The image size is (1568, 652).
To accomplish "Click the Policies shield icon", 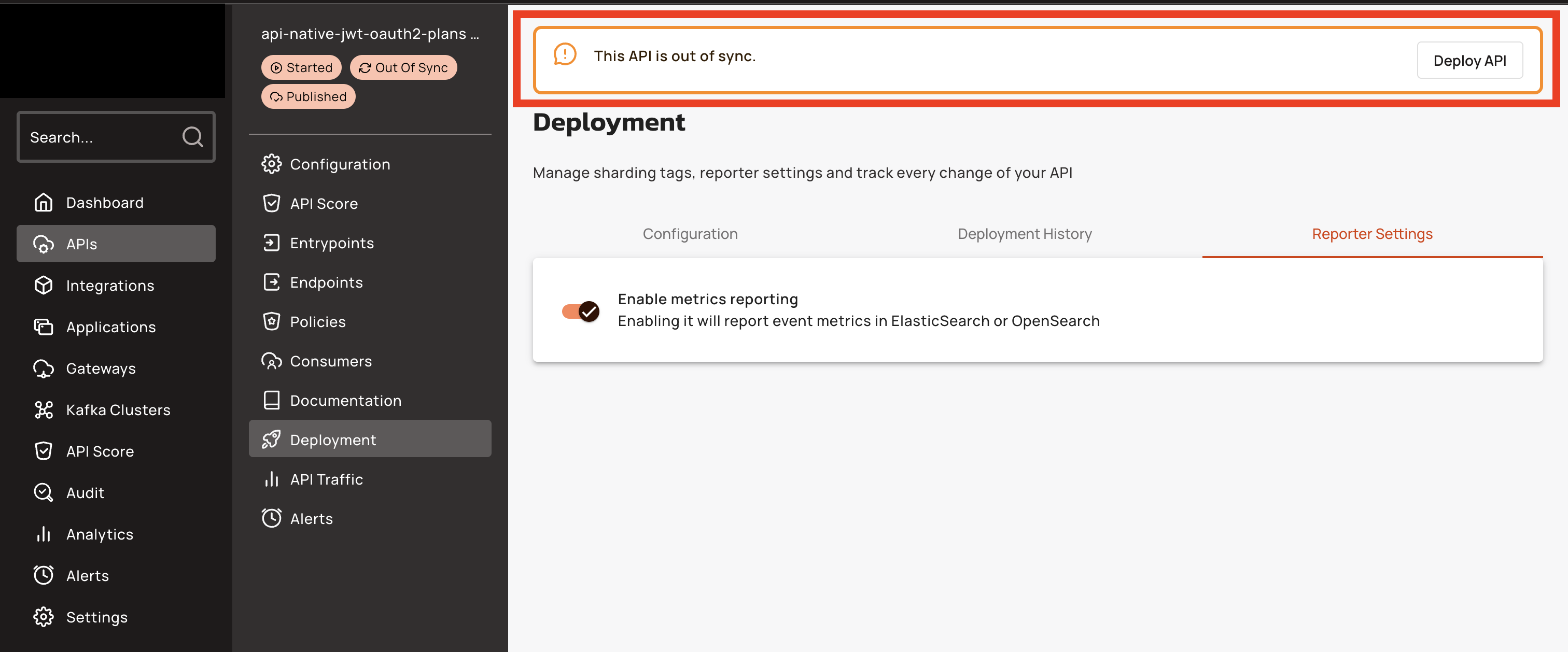I will click(x=272, y=322).
